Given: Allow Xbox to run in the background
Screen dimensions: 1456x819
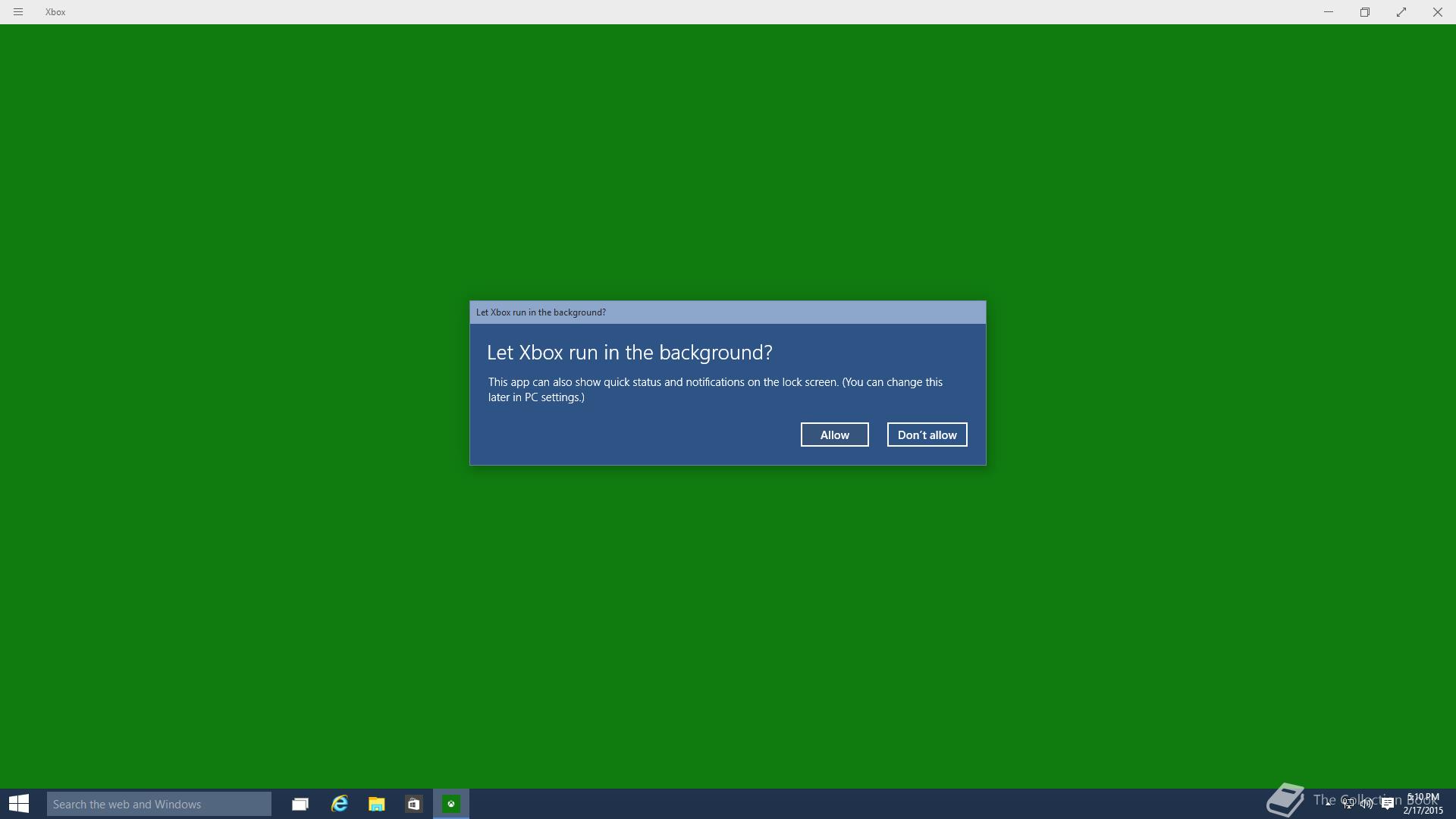Looking at the screenshot, I should (x=834, y=435).
